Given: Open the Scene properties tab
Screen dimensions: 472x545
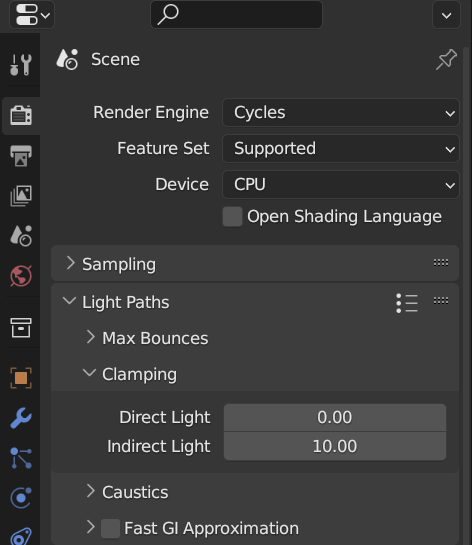Looking at the screenshot, I should [21, 236].
